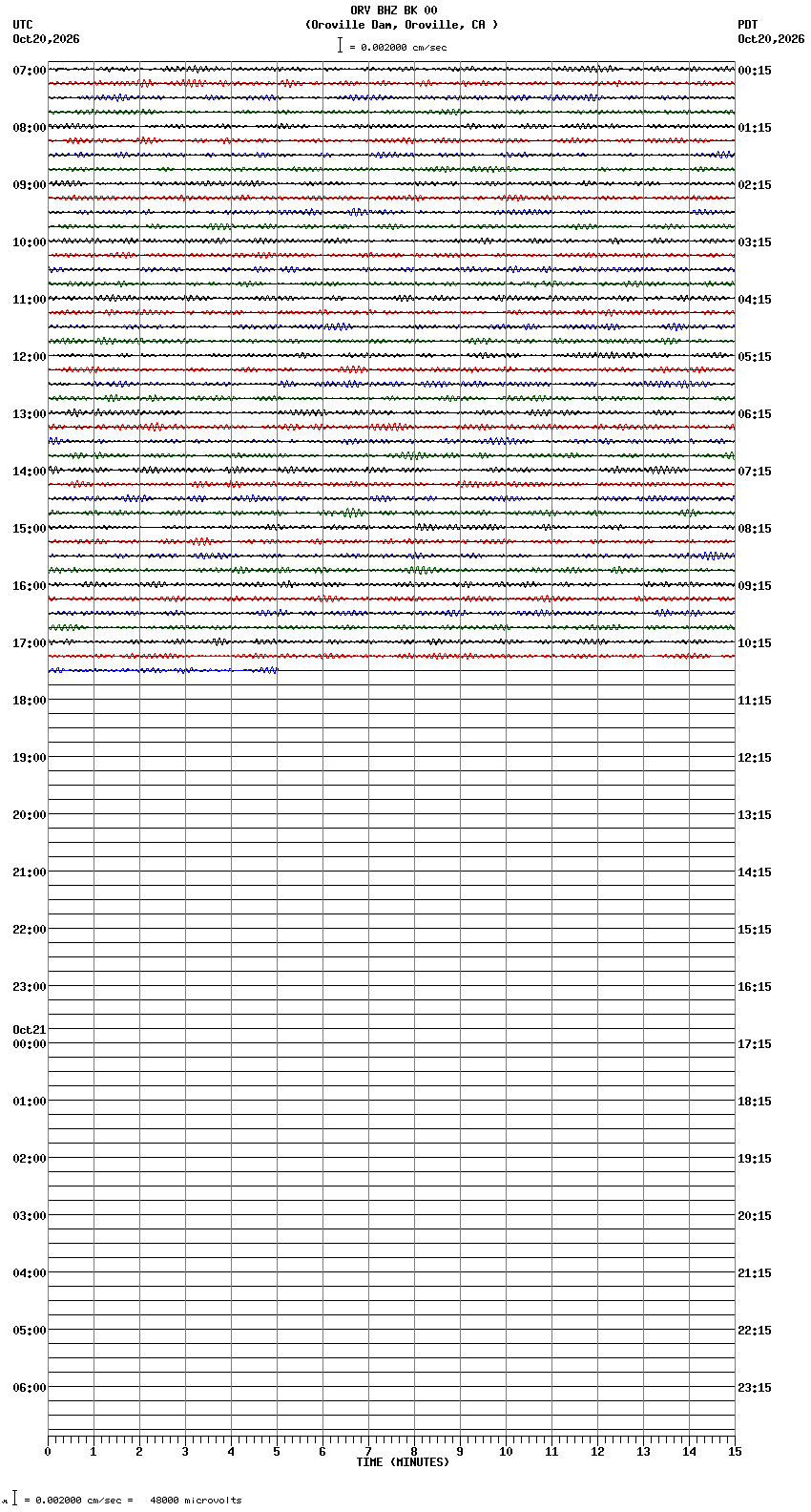Click the 03:00 UTC time label
The image size is (811, 1512).
pyautogui.click(x=30, y=1216)
